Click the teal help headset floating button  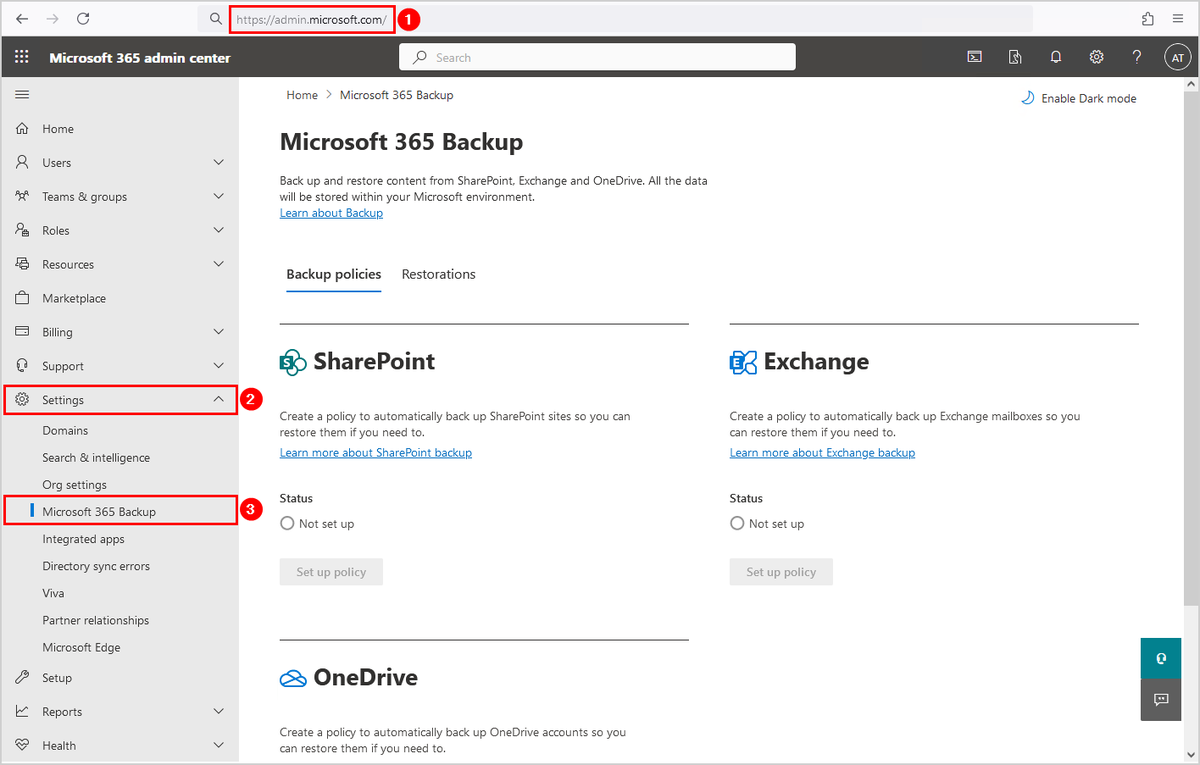click(x=1161, y=658)
